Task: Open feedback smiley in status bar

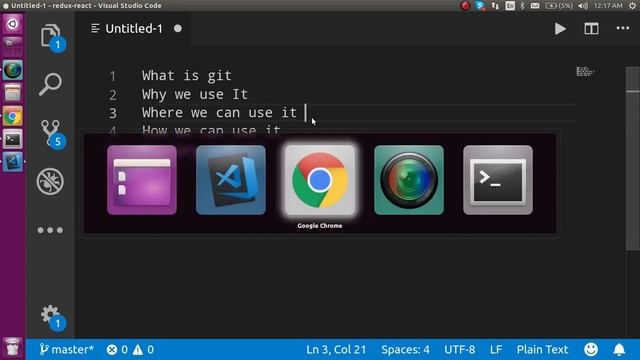Action: [x=591, y=349]
